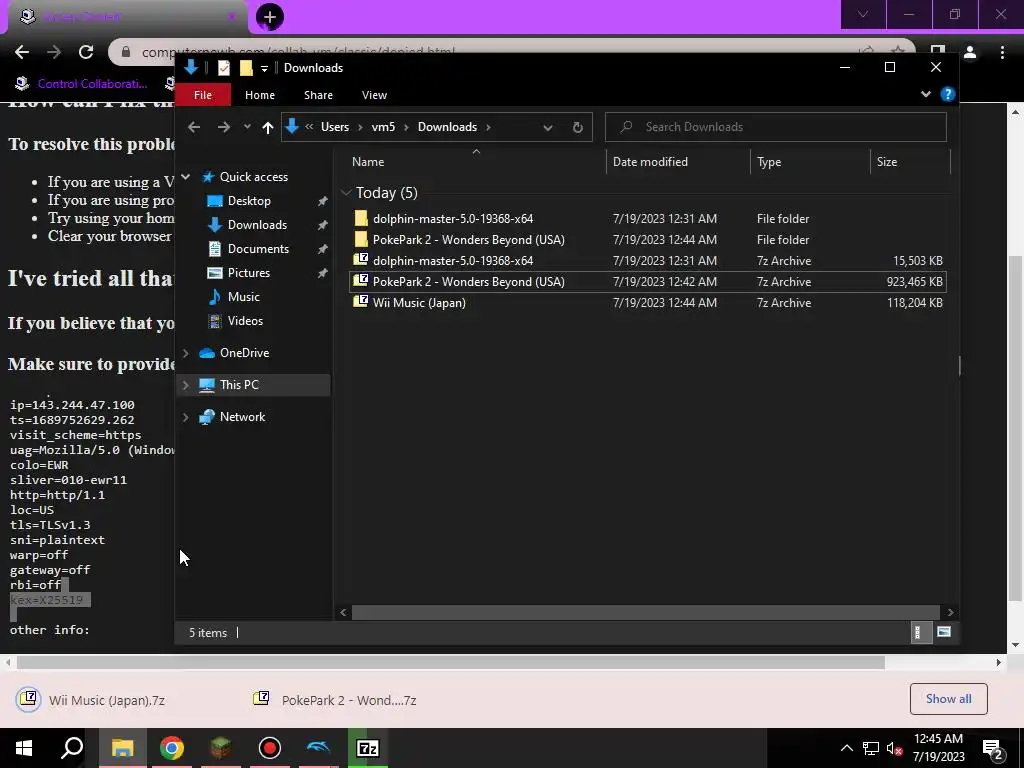Open Minecraft block taskbar icon

221,748
